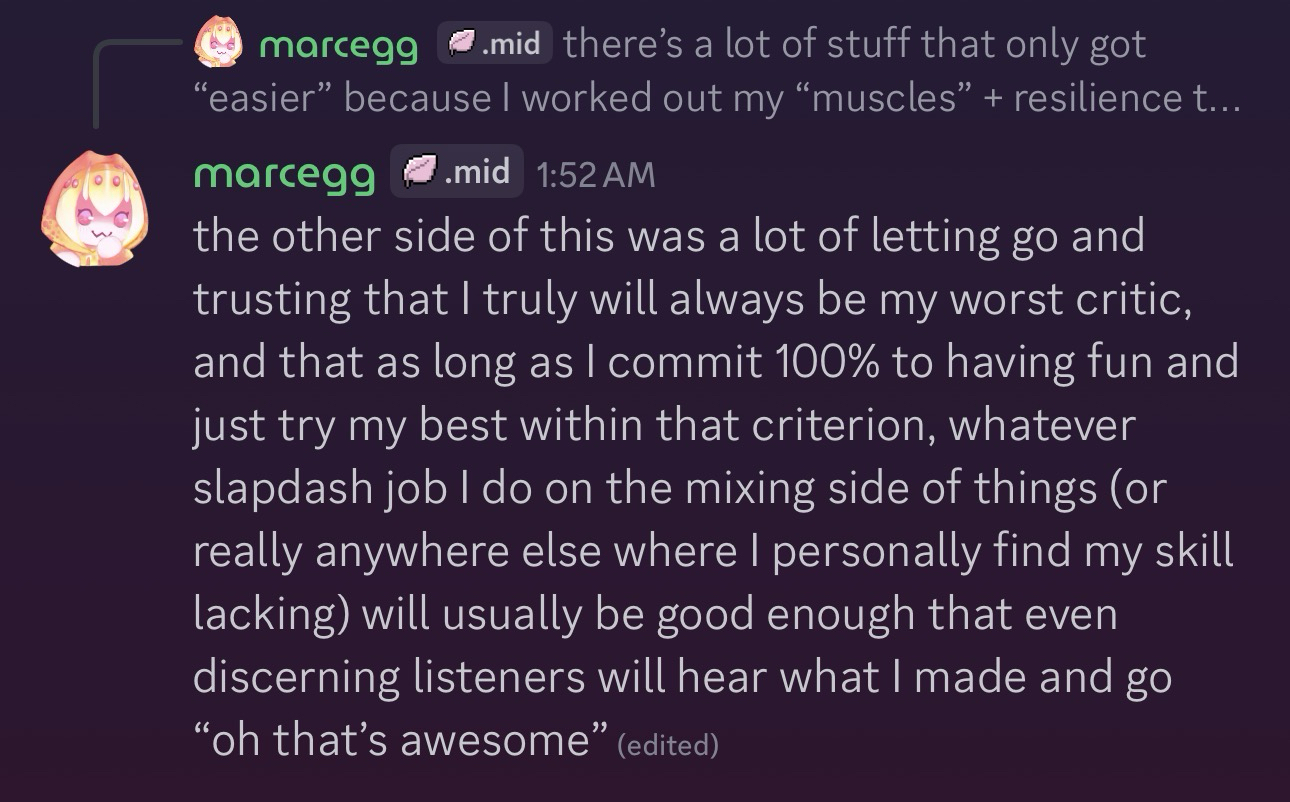
Task: Click leaf icon in main message tag
Action: click(x=418, y=172)
